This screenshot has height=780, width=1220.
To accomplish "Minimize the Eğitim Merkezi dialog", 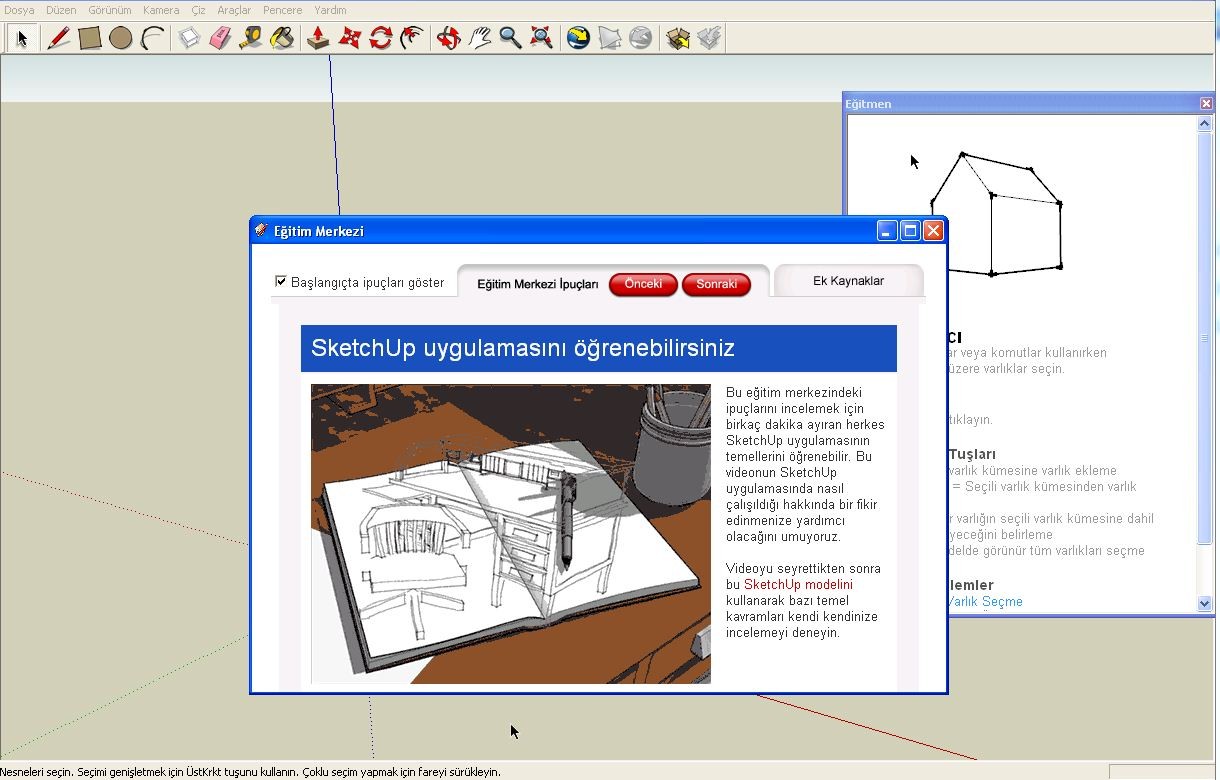I will point(887,231).
